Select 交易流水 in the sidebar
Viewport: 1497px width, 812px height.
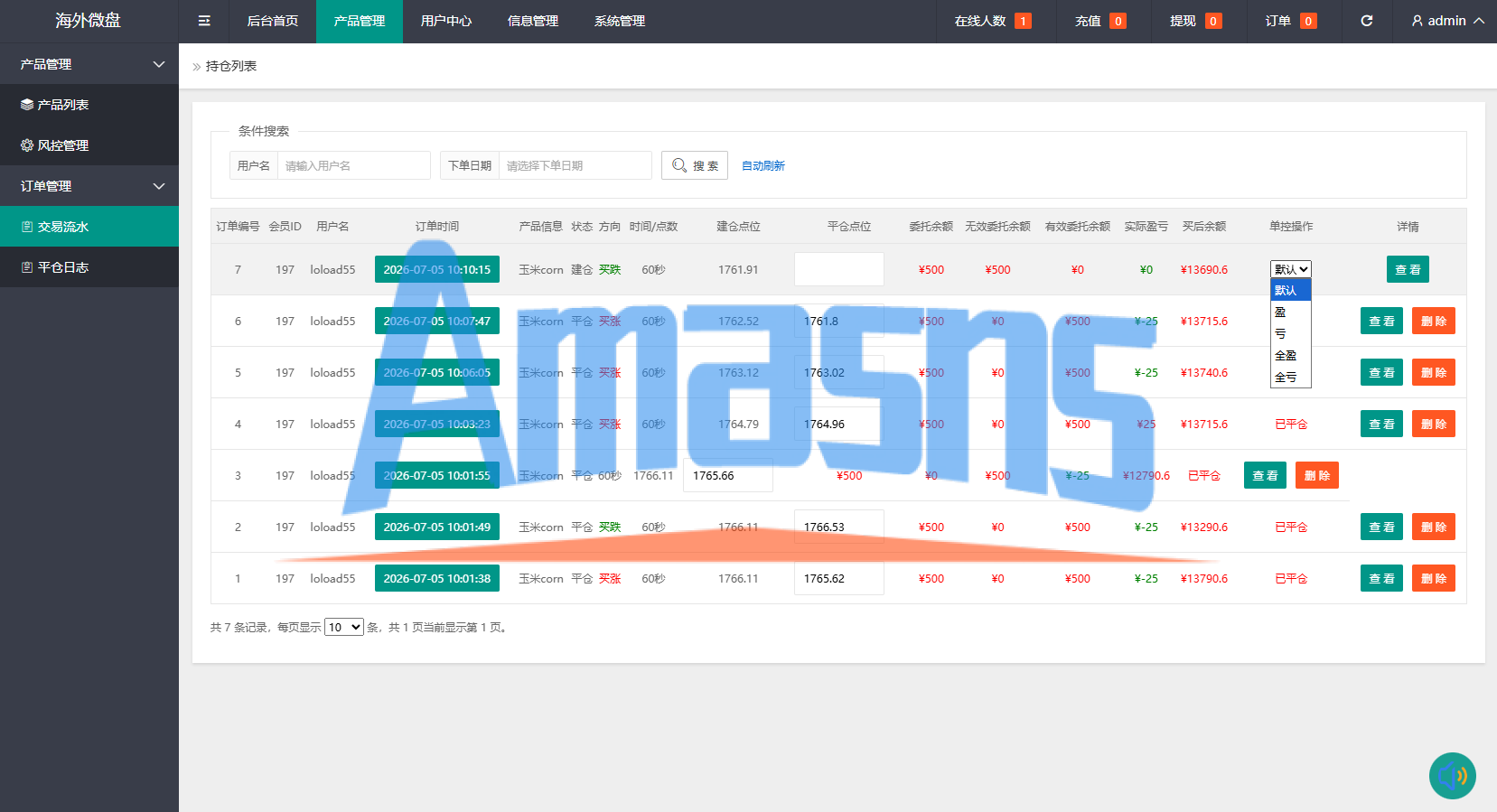pyautogui.click(x=89, y=227)
